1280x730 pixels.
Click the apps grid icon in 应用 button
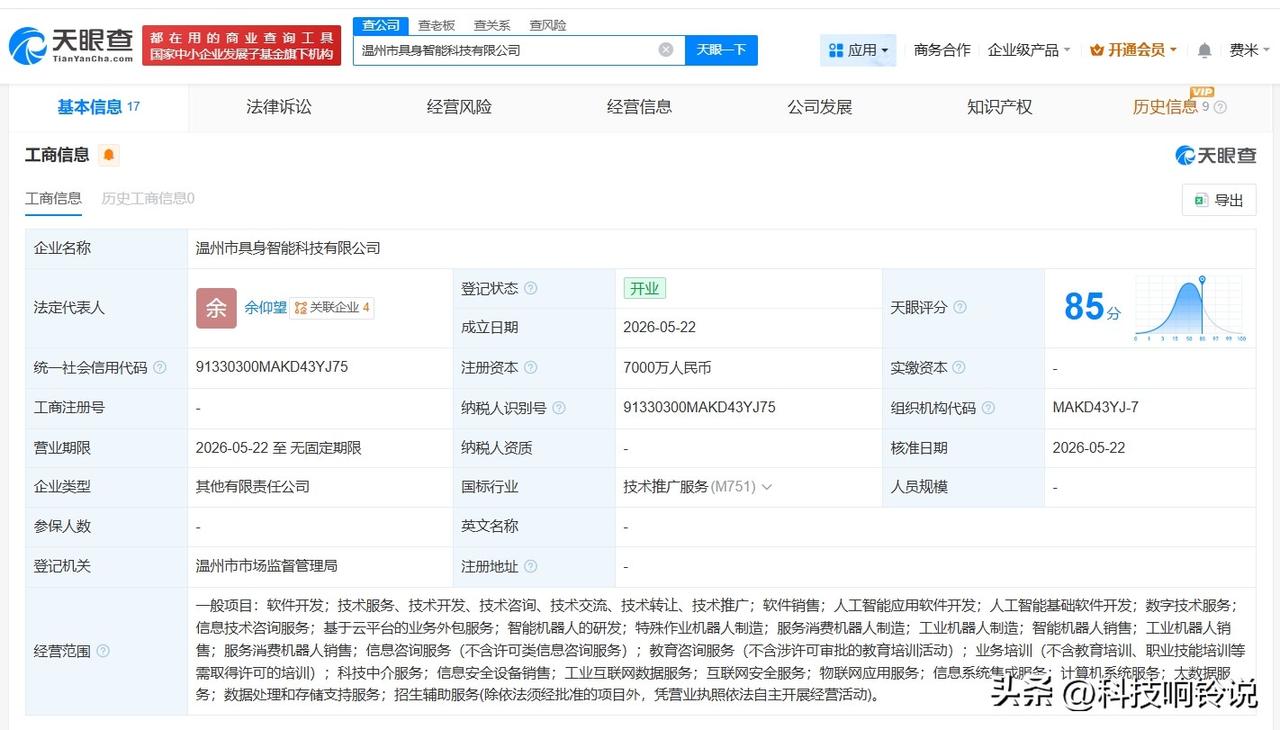tap(836, 50)
